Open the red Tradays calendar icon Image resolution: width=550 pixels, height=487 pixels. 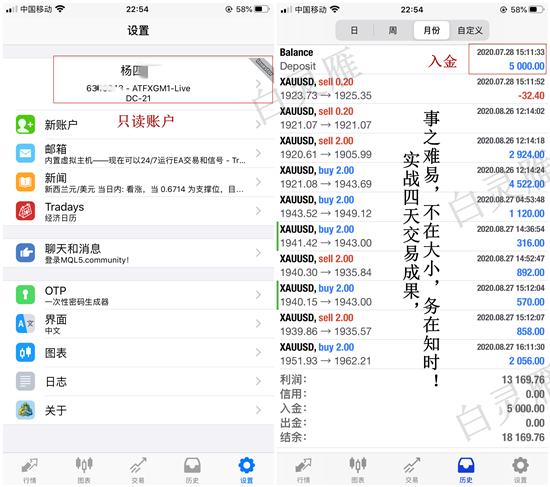tap(25, 211)
